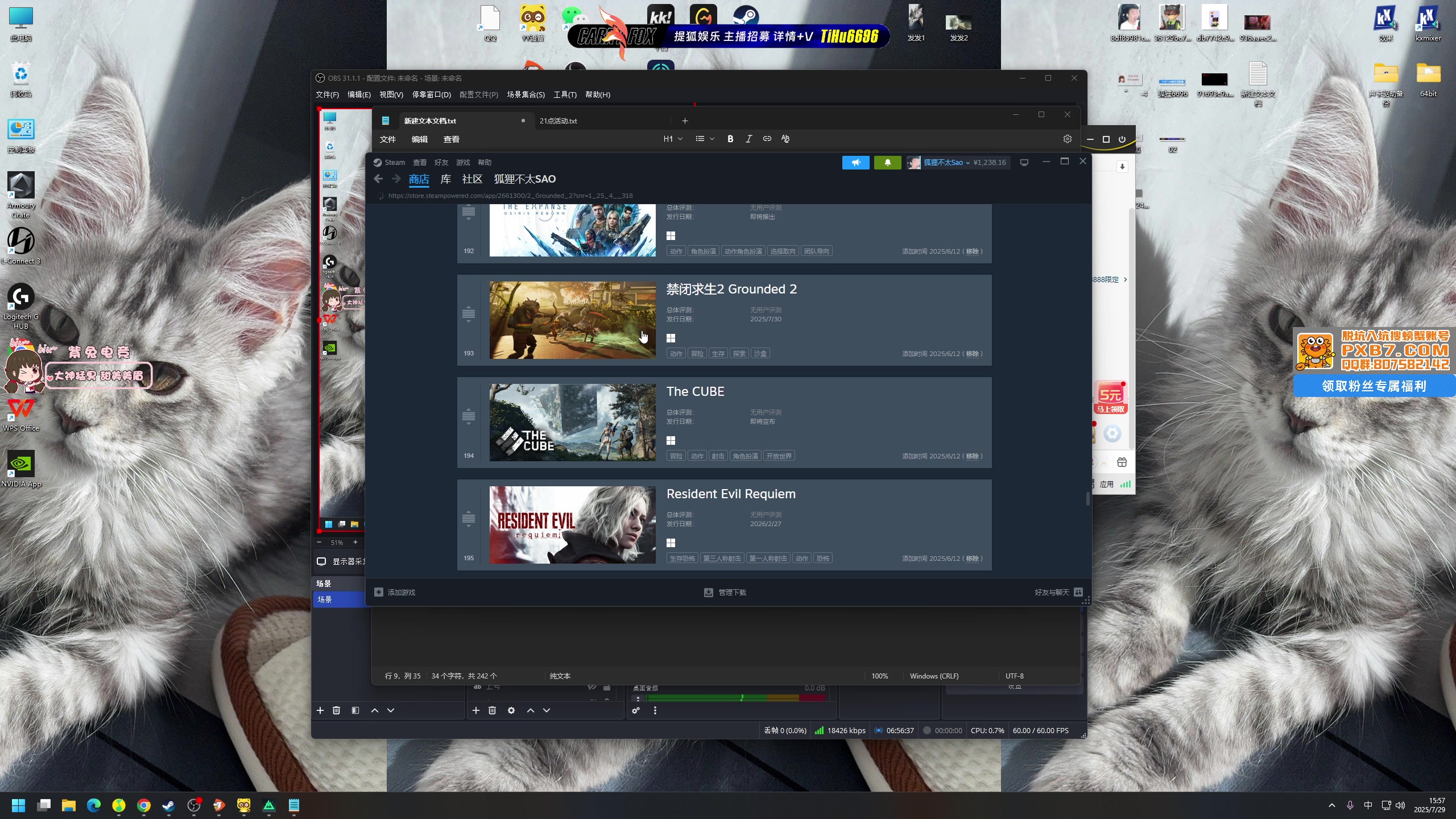Open advanced audio properties gears in OBS mixer
This screenshot has width=1456, height=819.
coord(636,710)
